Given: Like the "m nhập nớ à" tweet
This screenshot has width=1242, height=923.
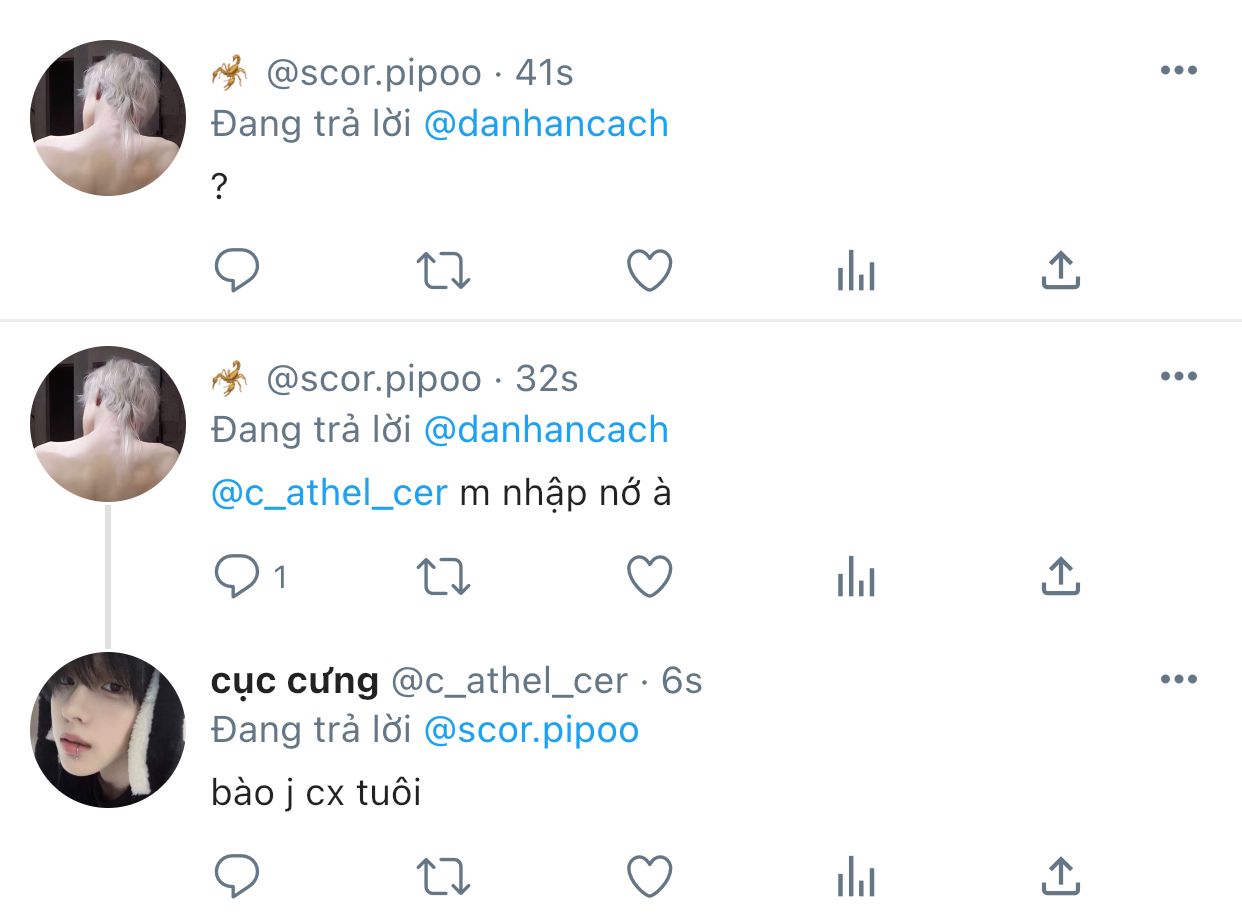Looking at the screenshot, I should point(650,577).
